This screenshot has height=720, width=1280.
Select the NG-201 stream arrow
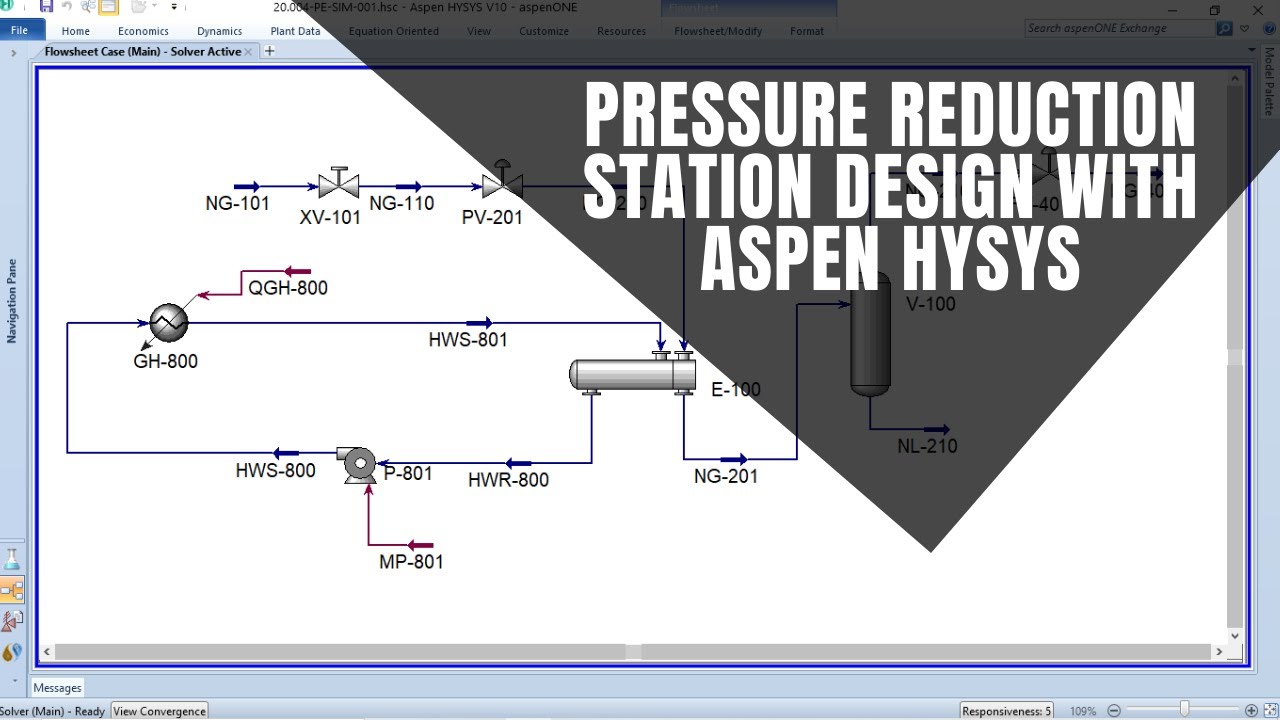pos(734,460)
